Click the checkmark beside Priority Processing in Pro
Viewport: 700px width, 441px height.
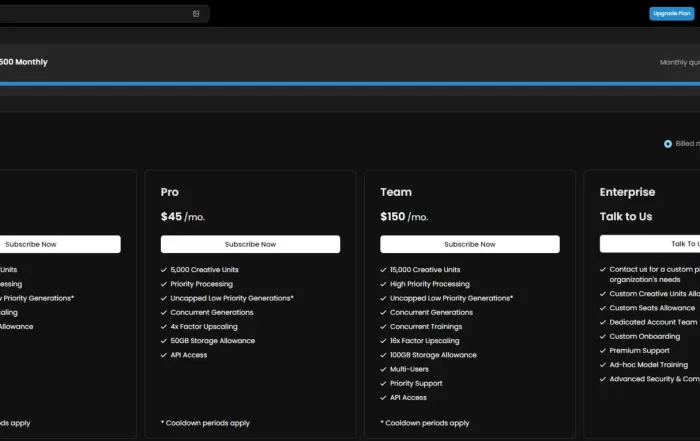pos(164,284)
